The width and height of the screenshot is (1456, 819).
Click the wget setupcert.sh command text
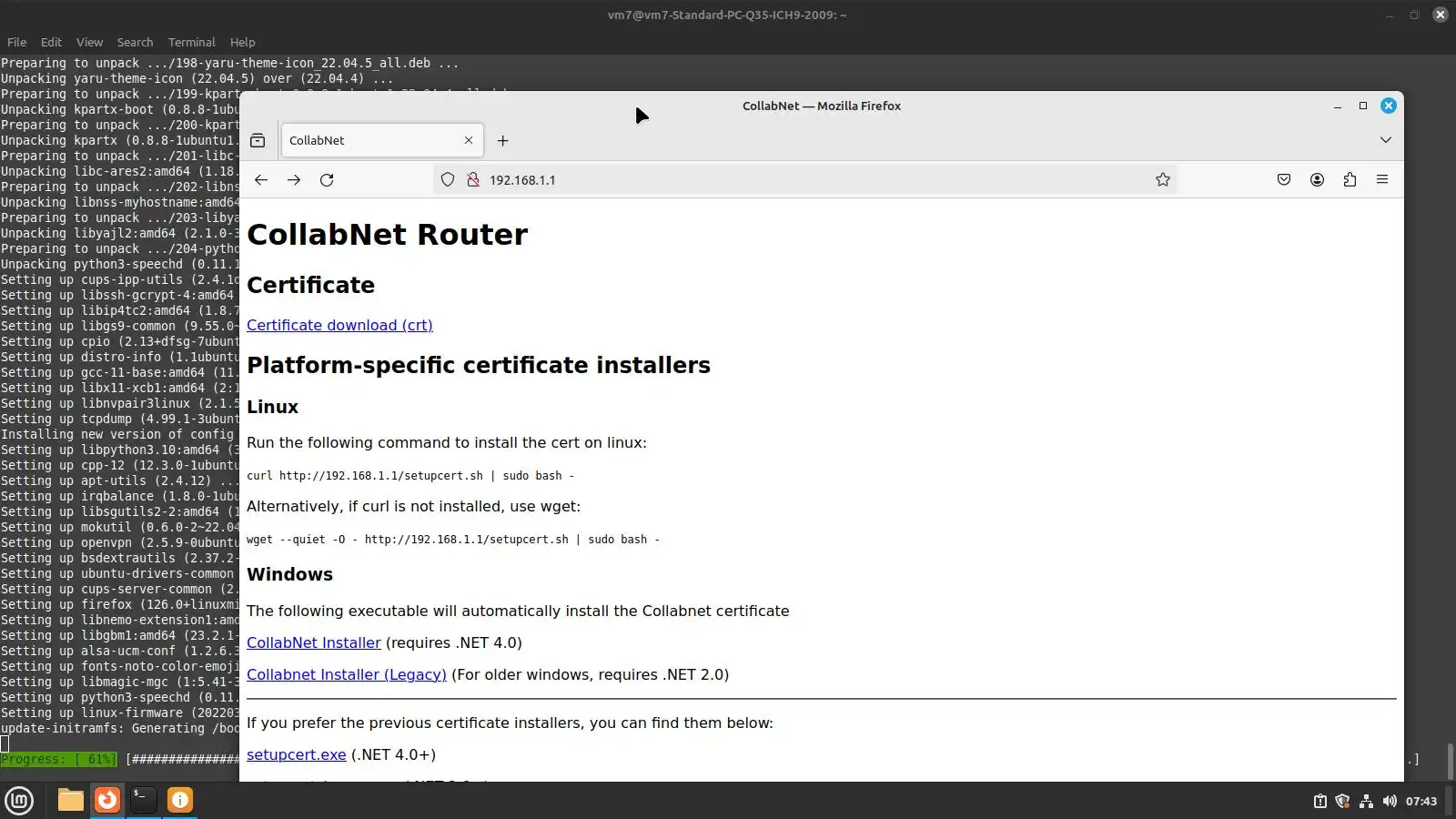453,539
